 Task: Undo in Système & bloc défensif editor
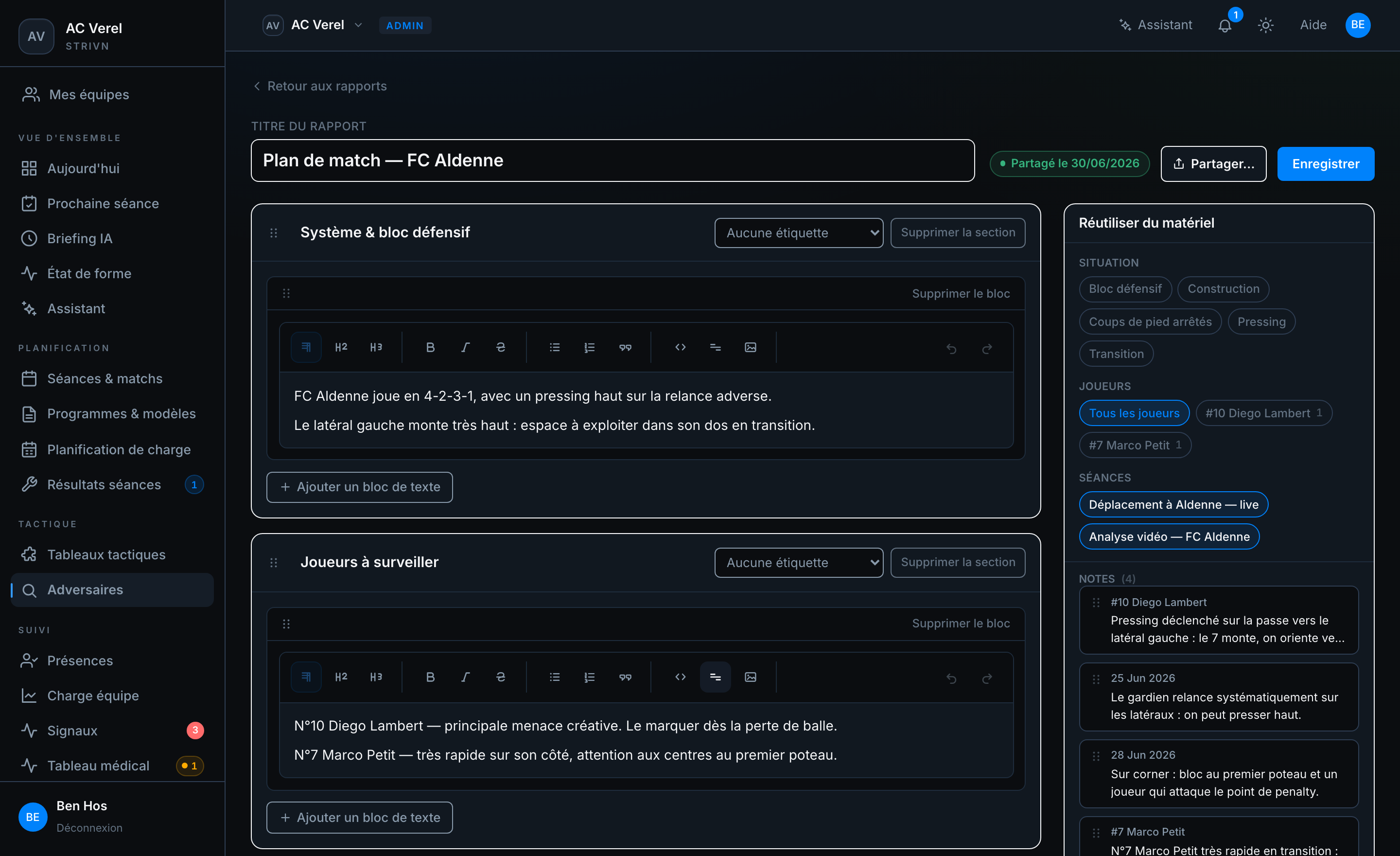[952, 348]
